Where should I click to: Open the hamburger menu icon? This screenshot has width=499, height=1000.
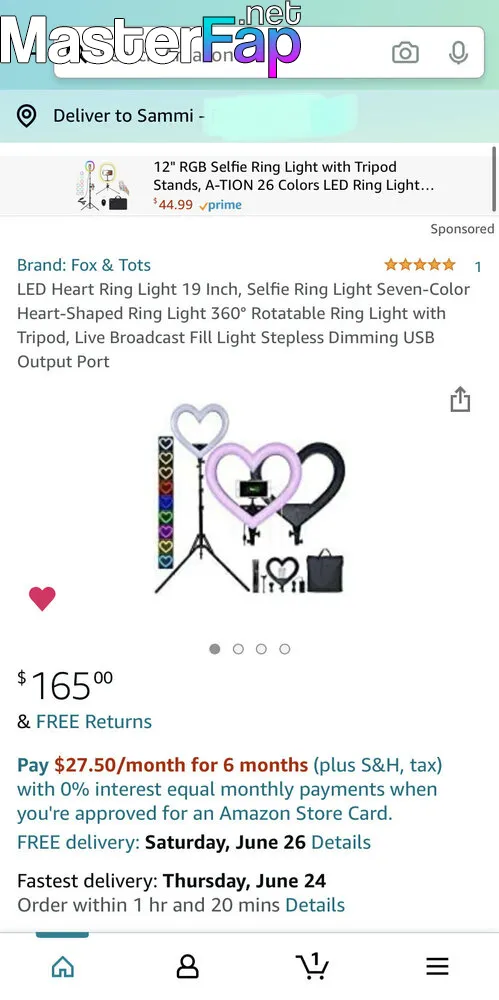coord(437,967)
